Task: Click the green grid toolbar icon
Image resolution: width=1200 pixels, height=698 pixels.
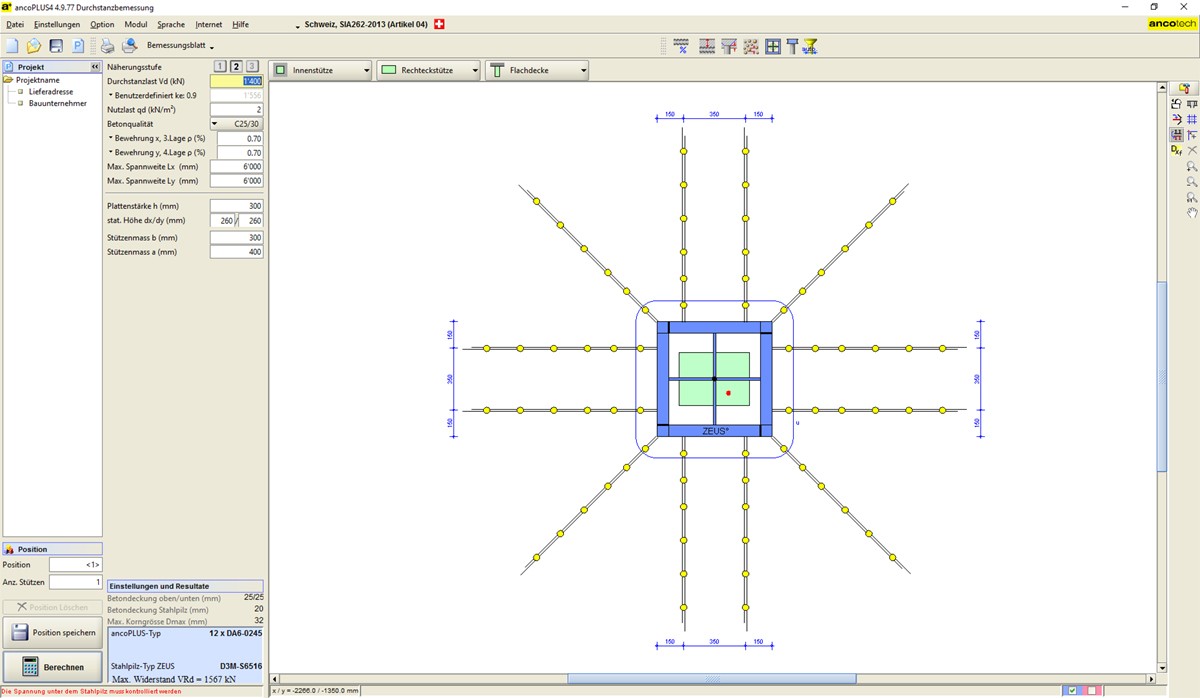Action: click(x=773, y=46)
